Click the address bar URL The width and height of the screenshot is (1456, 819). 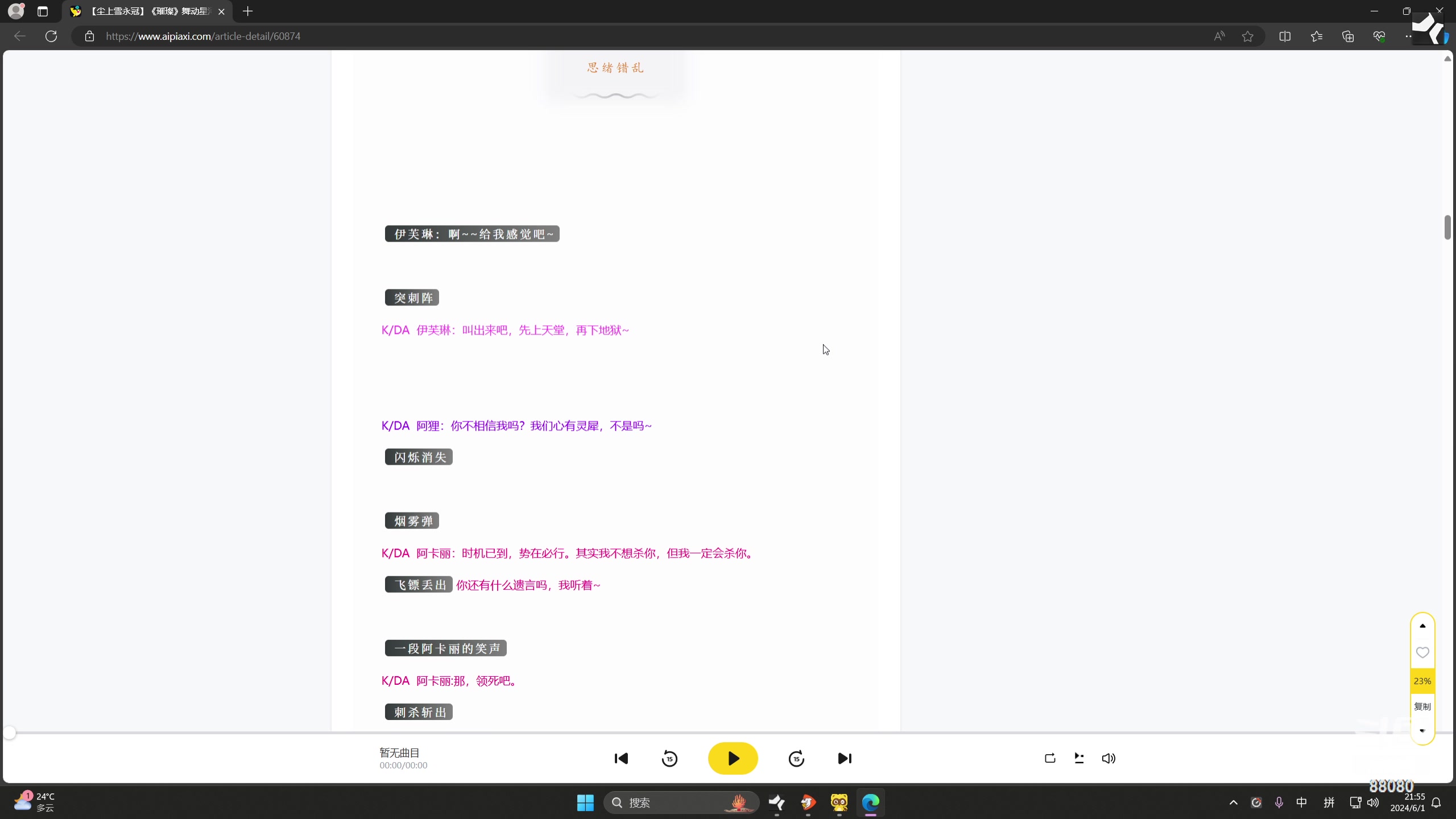[203, 36]
